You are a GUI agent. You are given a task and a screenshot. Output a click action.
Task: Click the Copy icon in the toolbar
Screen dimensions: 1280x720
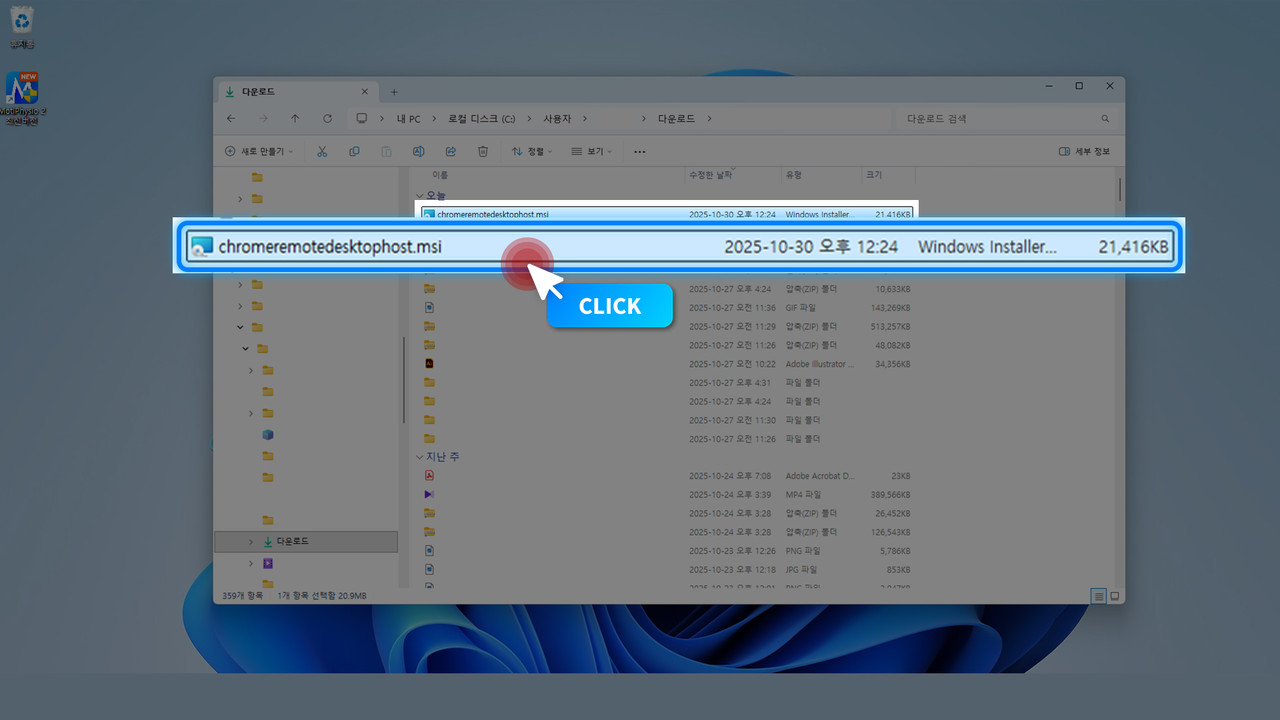354,152
